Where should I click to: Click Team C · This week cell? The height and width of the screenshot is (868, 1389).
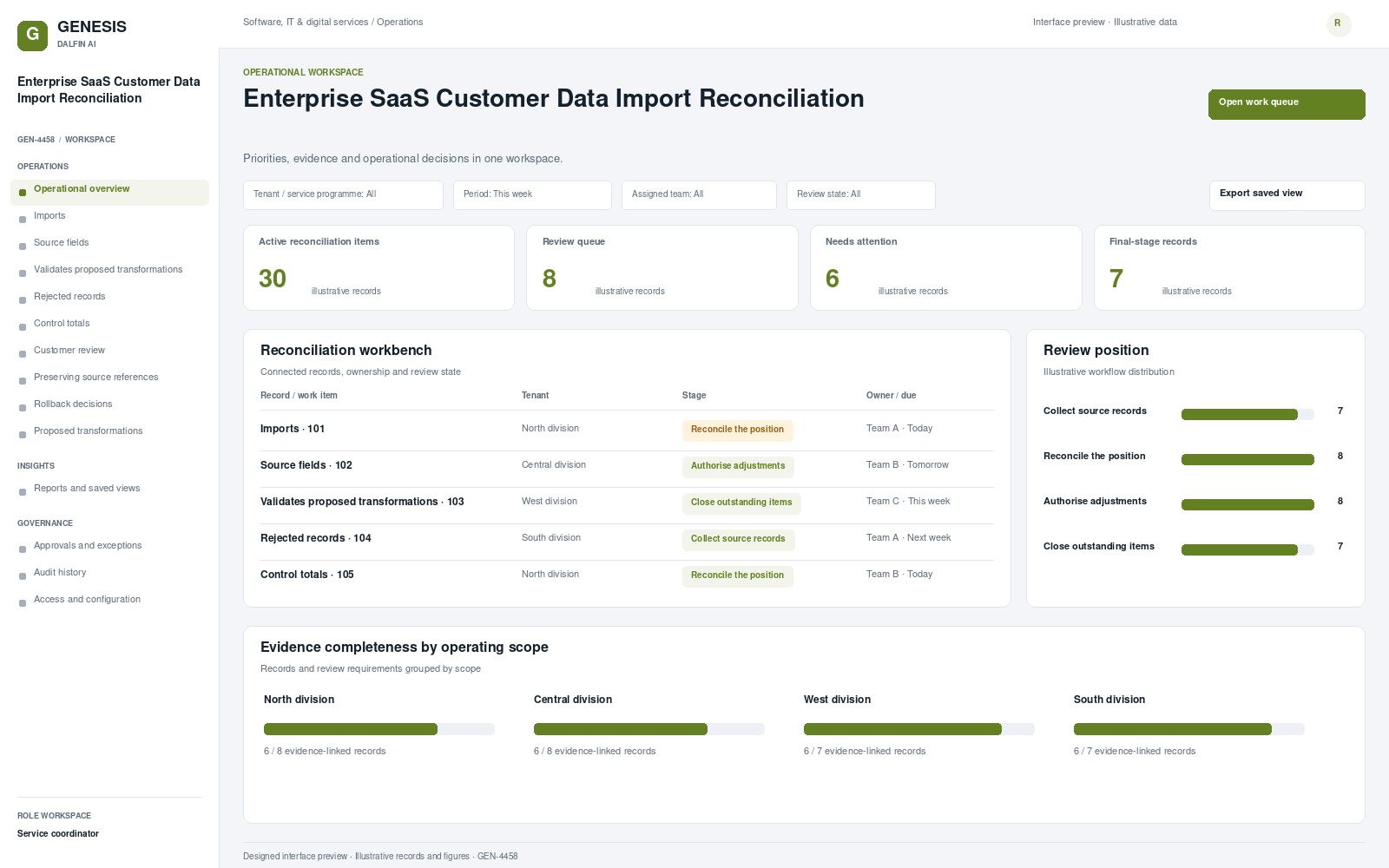coord(908,502)
